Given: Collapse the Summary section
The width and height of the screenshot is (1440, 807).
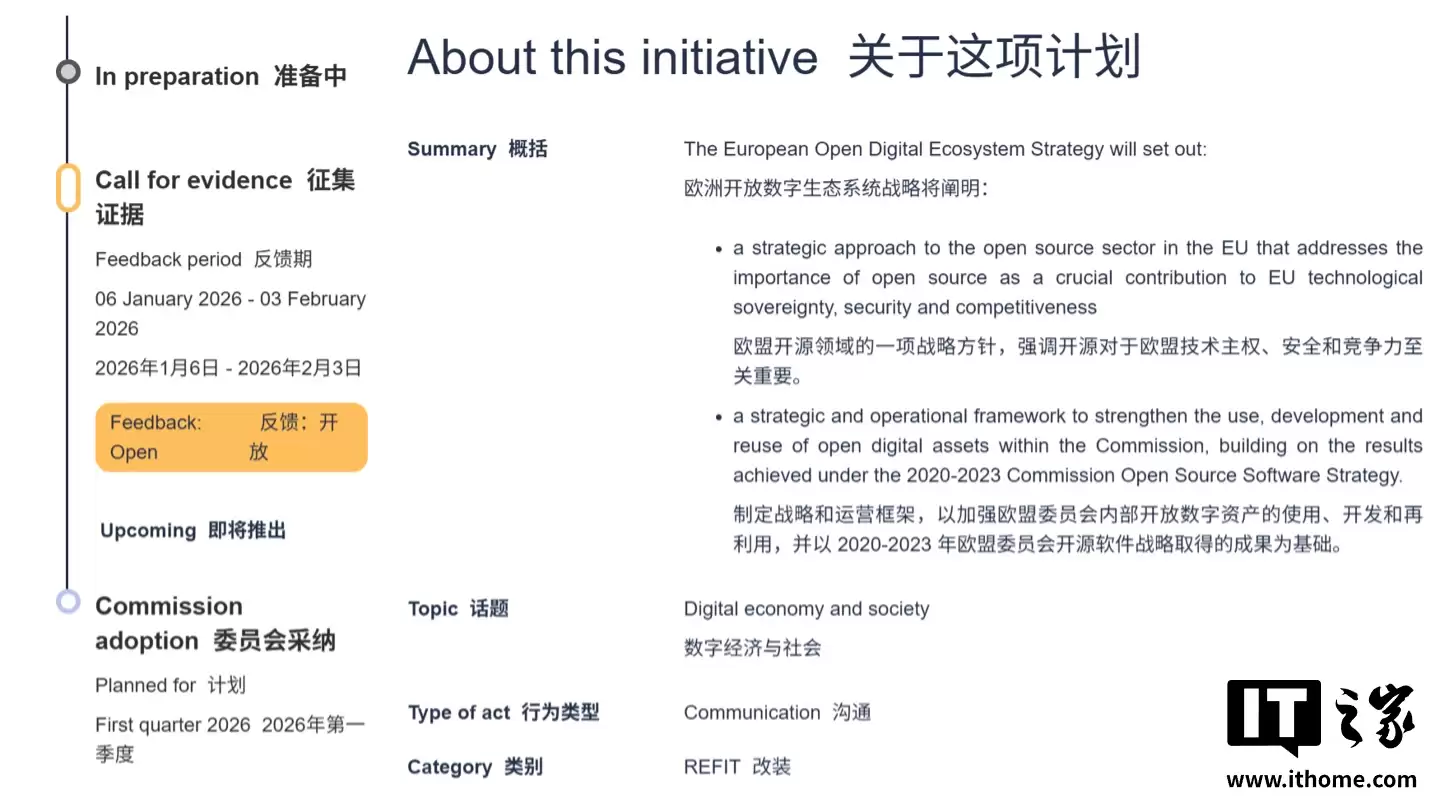Looking at the screenshot, I should pos(477,148).
